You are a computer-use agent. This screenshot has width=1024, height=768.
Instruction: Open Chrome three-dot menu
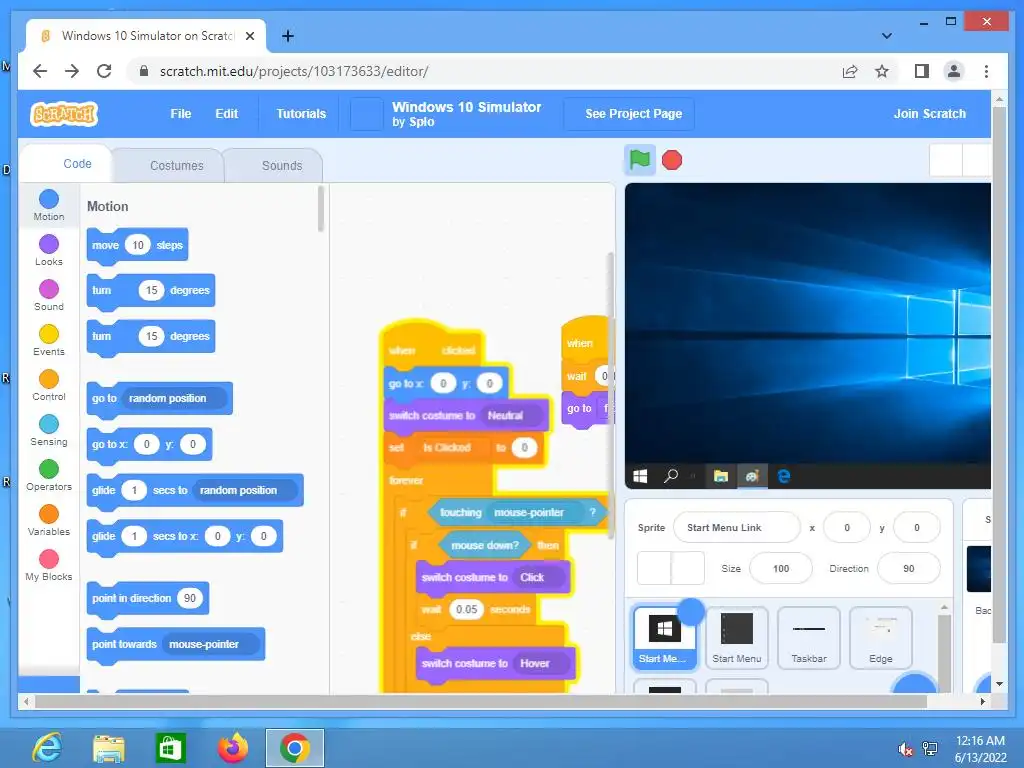click(986, 71)
